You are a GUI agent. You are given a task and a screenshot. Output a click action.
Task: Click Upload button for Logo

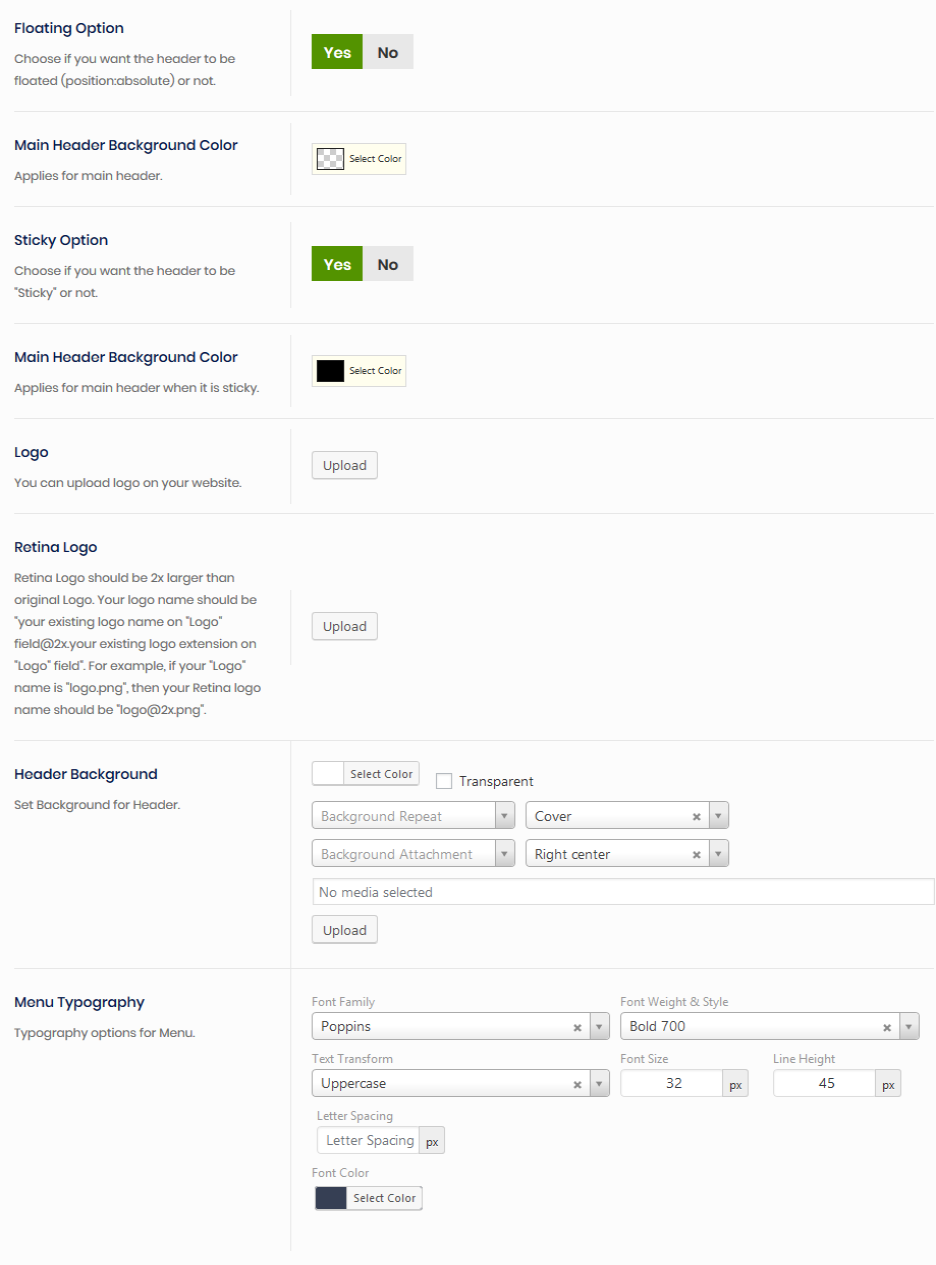(x=345, y=465)
